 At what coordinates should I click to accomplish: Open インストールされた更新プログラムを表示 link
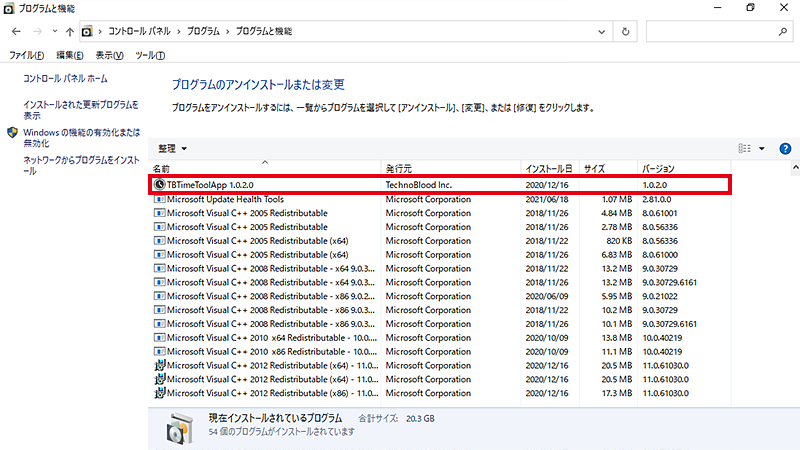tap(81, 110)
